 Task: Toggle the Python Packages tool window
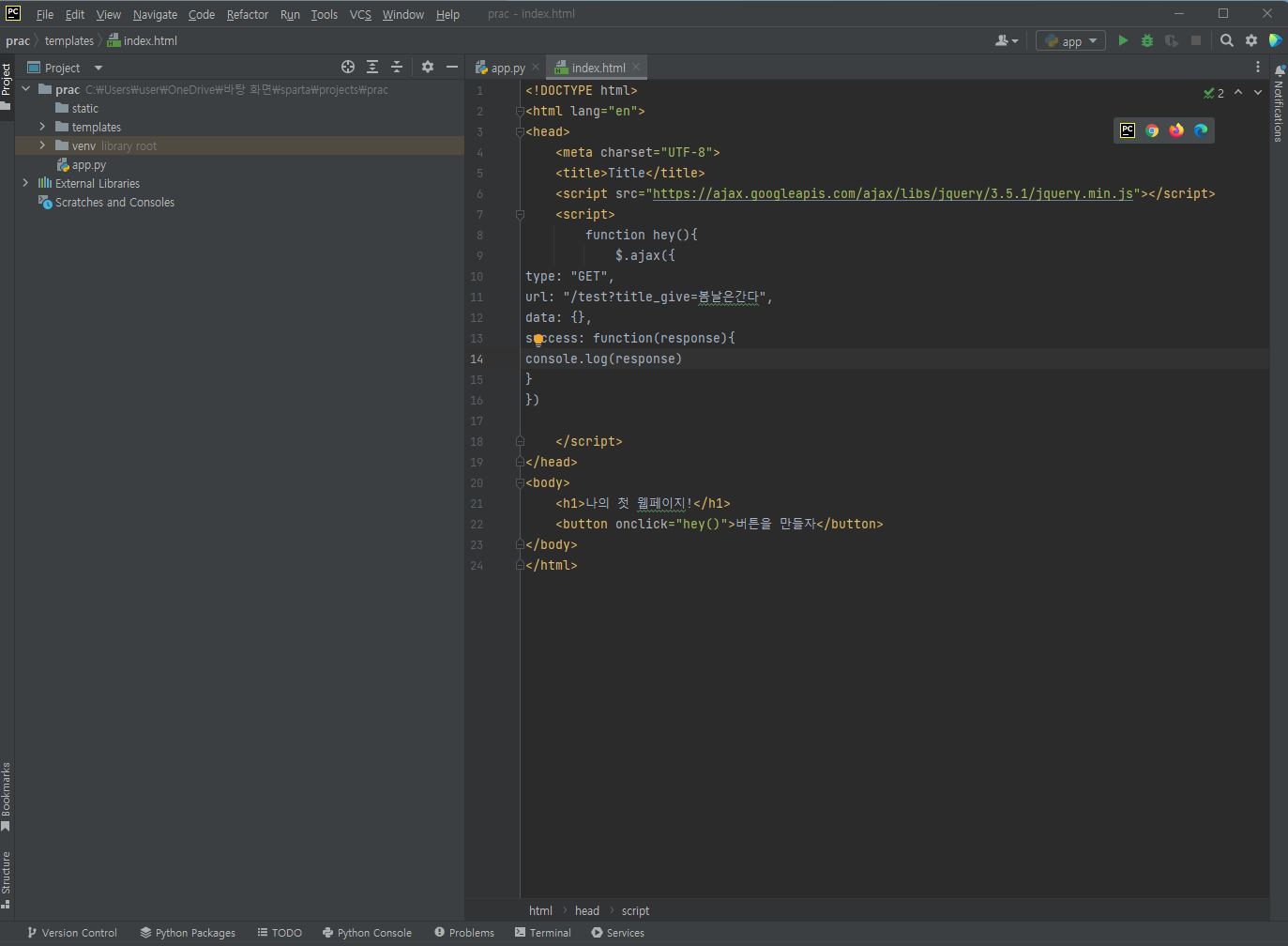click(x=188, y=933)
